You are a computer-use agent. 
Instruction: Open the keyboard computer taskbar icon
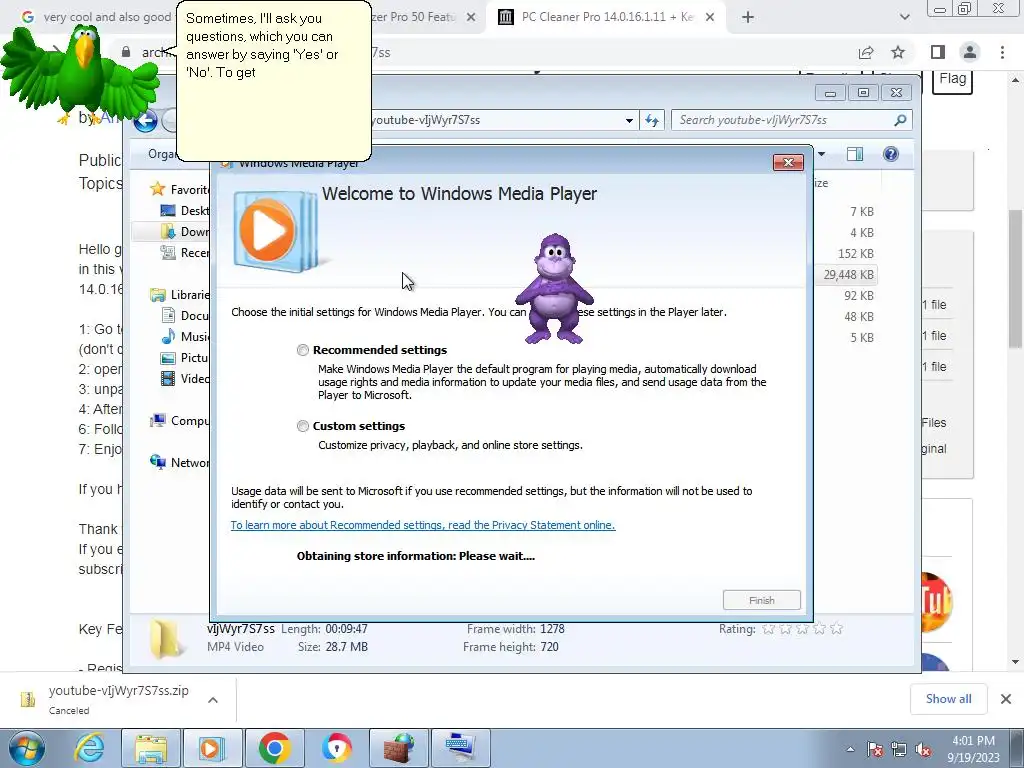point(461,748)
